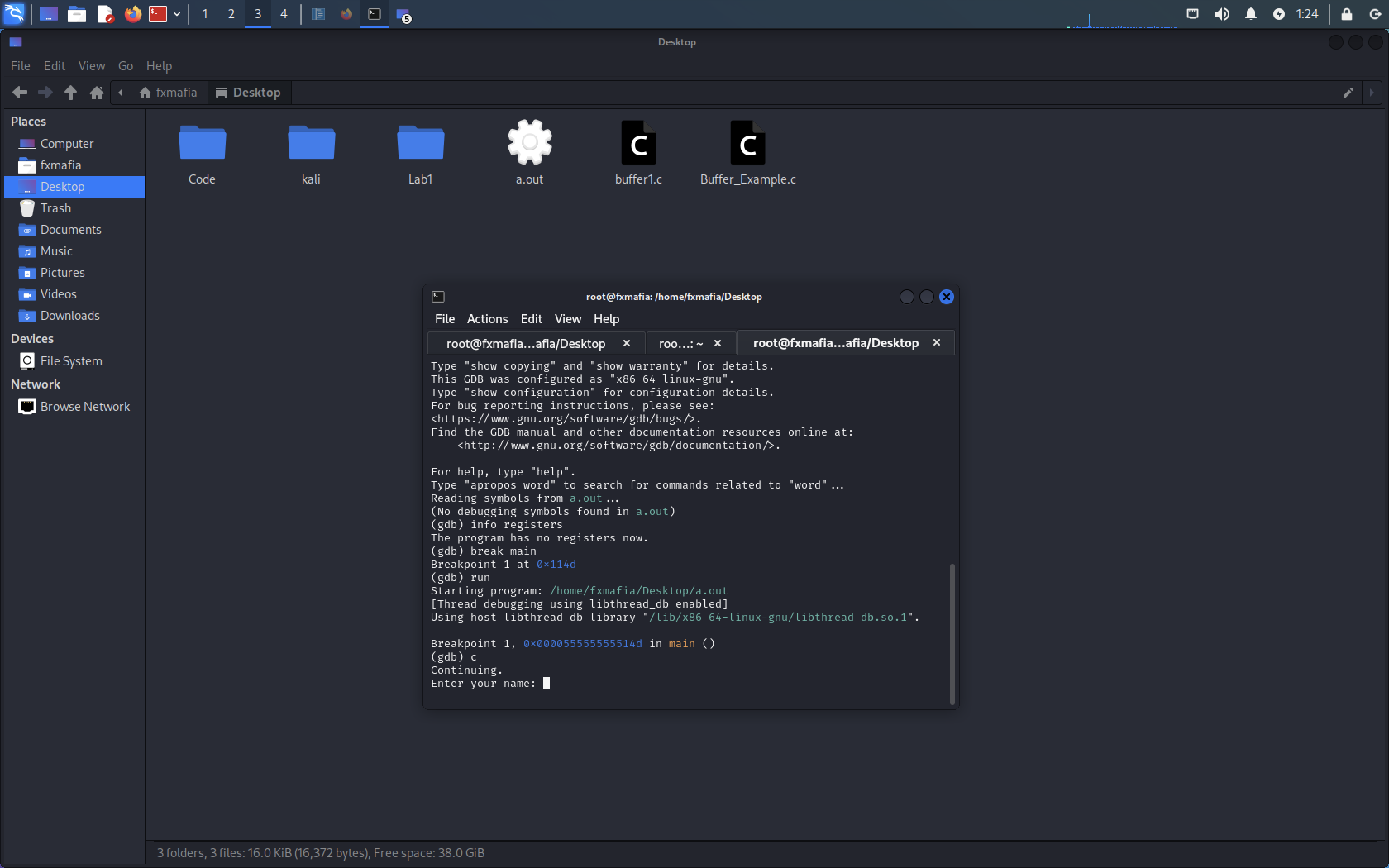Select Documents in Places sidebar
Viewport: 1389px width, 868px height.
click(74, 230)
